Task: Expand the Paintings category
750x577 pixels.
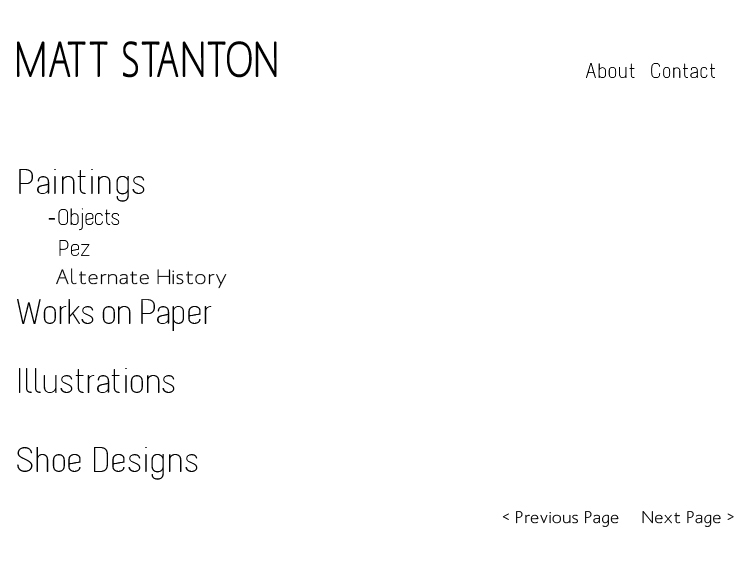Action: [x=81, y=182]
